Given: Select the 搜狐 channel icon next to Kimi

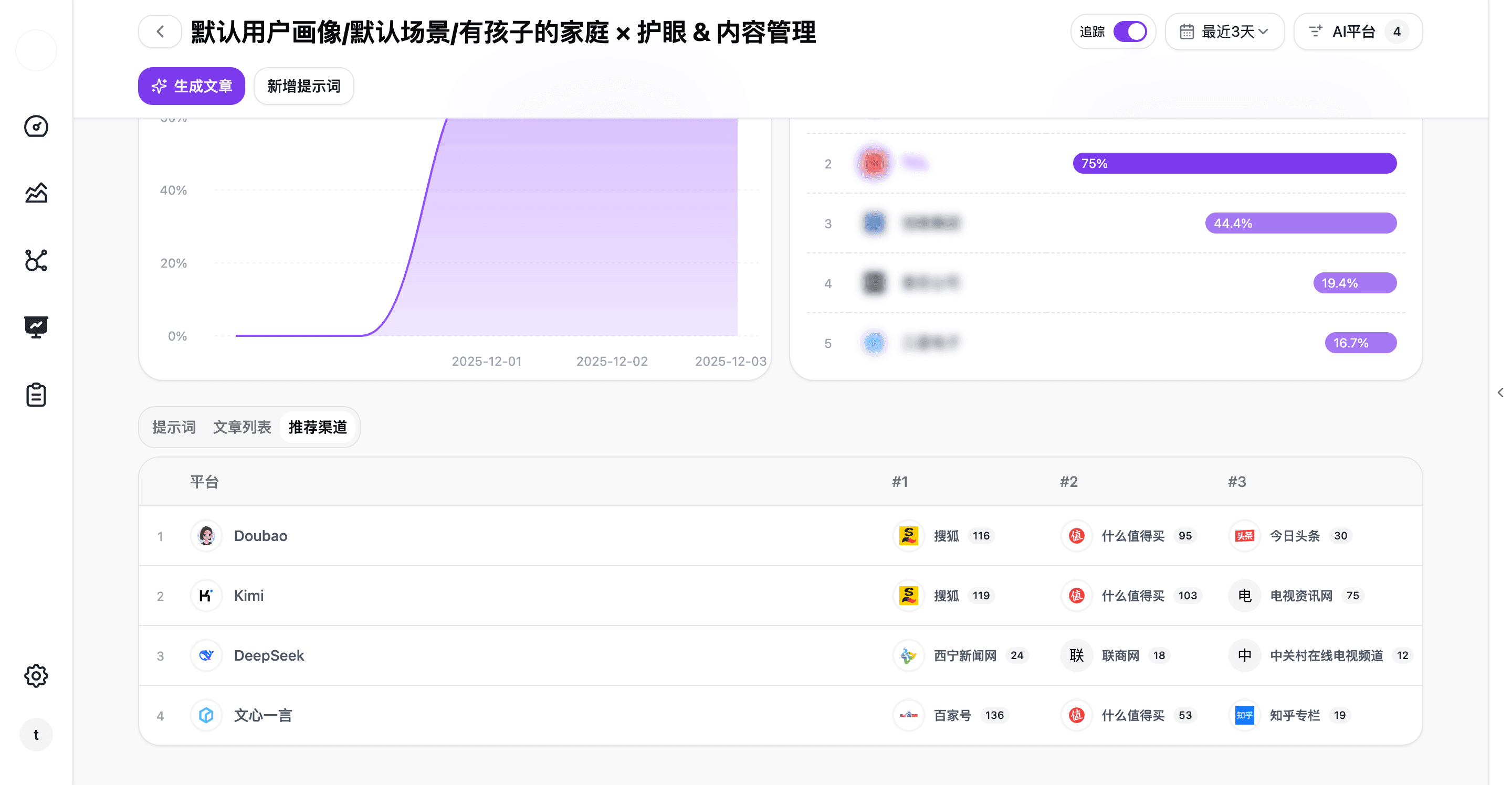Looking at the screenshot, I should pos(908,596).
